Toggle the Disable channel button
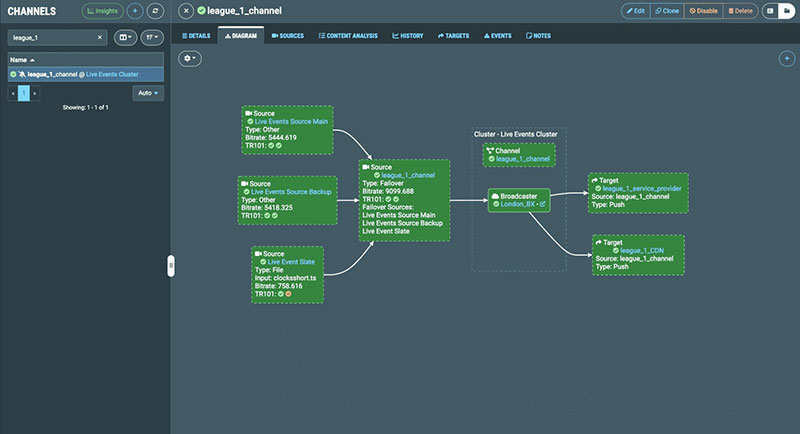 point(704,11)
